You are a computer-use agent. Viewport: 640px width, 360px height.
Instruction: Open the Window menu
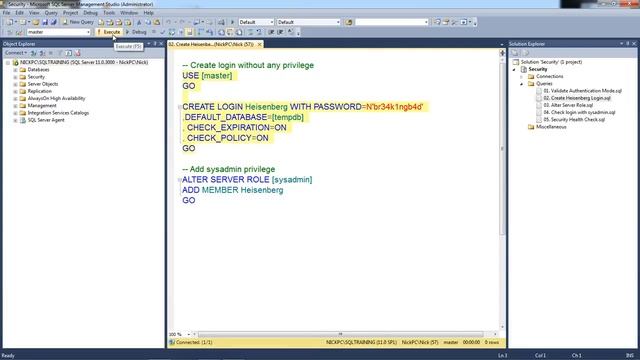coord(129,13)
